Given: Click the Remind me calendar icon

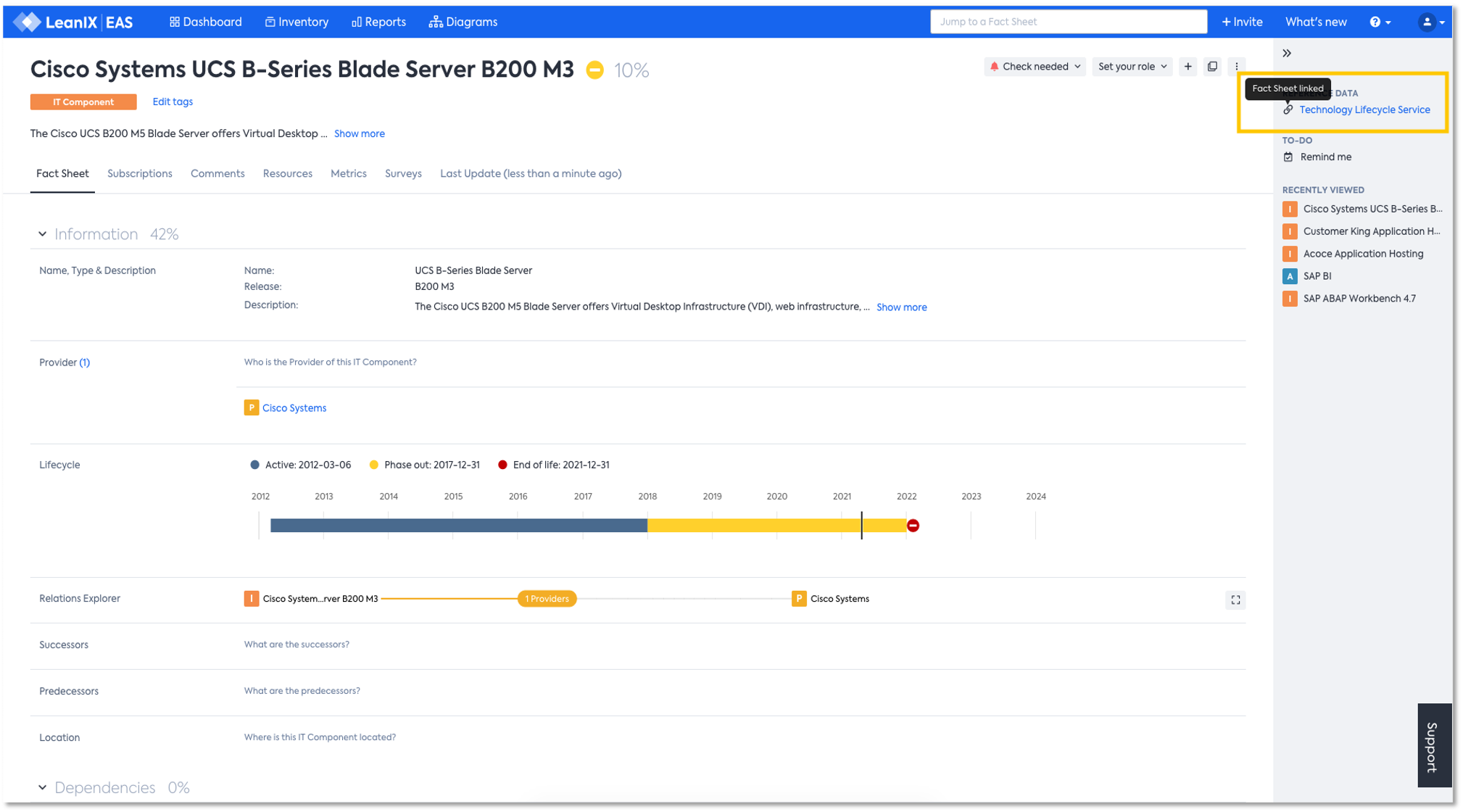Looking at the screenshot, I should click(1288, 157).
